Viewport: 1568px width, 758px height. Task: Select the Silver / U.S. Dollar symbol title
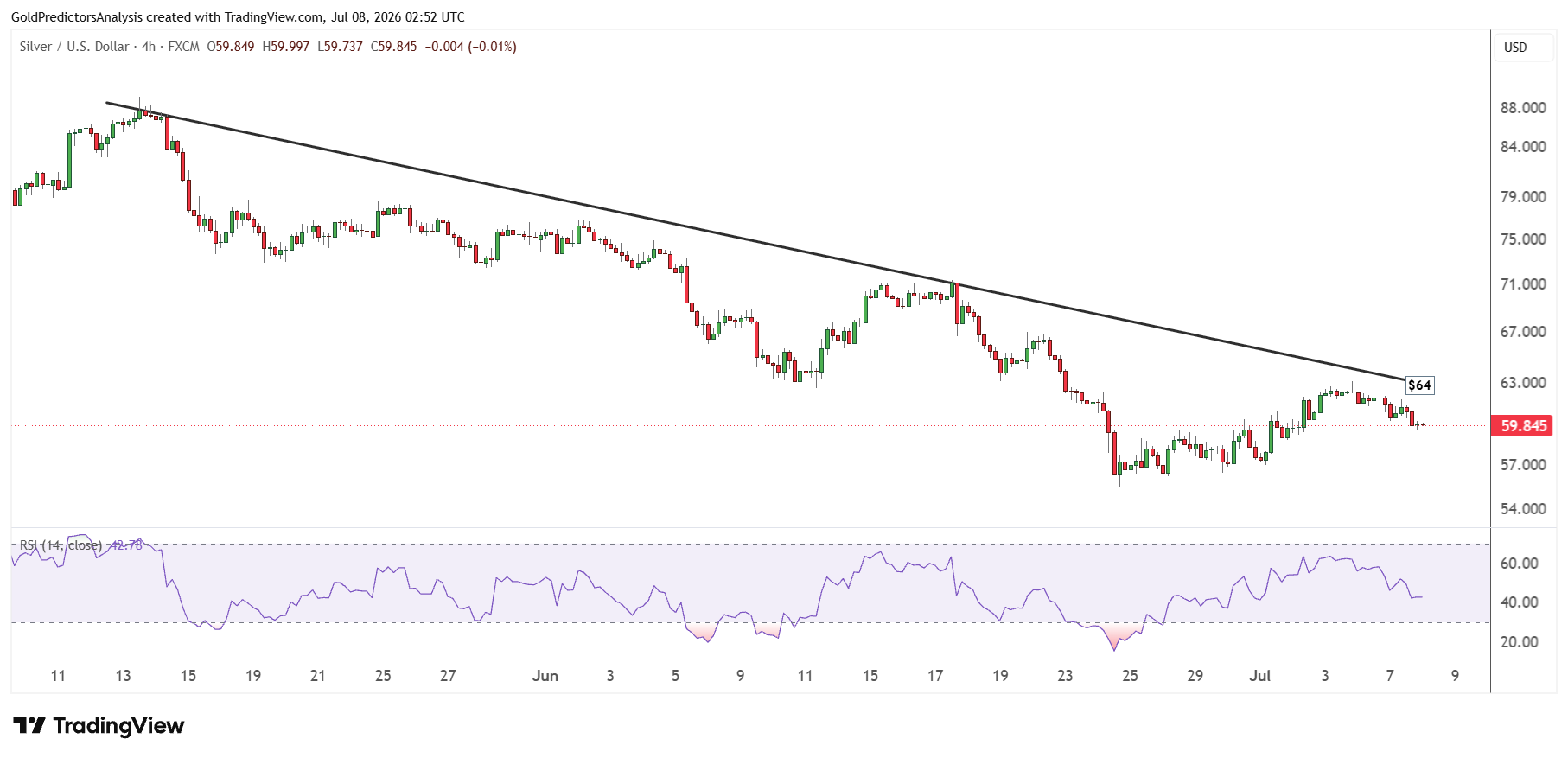[74, 47]
